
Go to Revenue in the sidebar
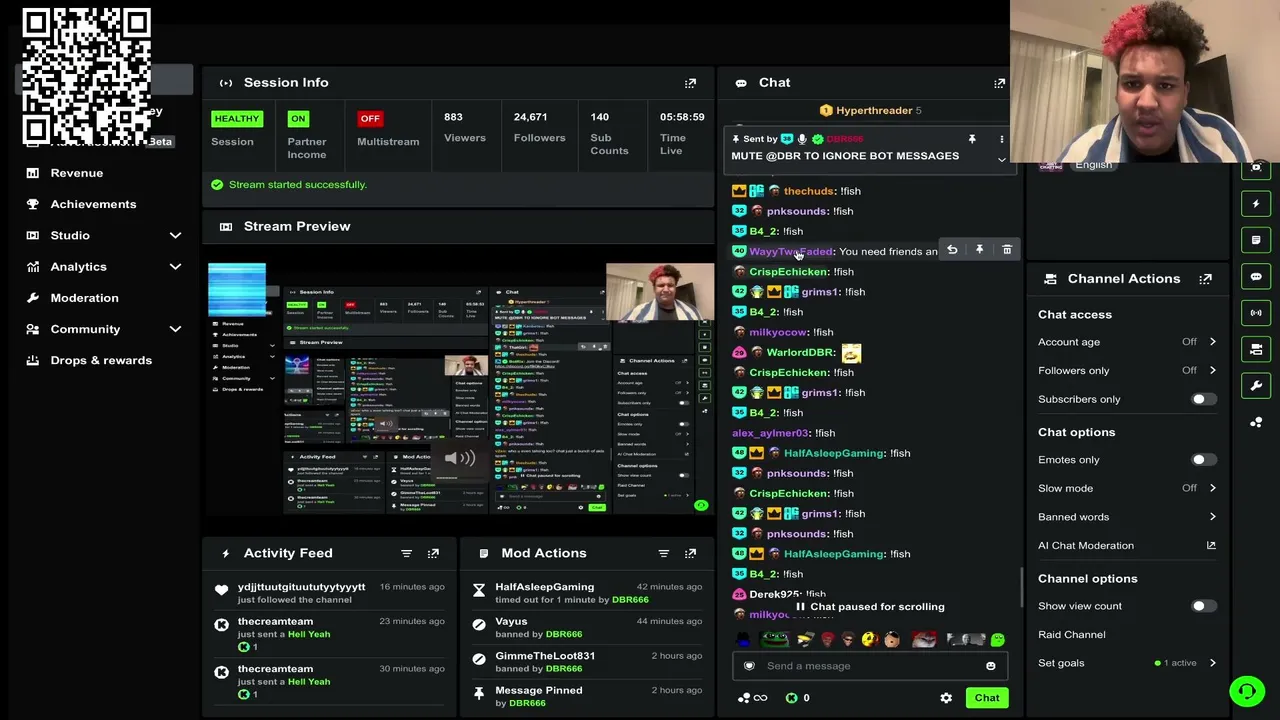click(x=77, y=173)
